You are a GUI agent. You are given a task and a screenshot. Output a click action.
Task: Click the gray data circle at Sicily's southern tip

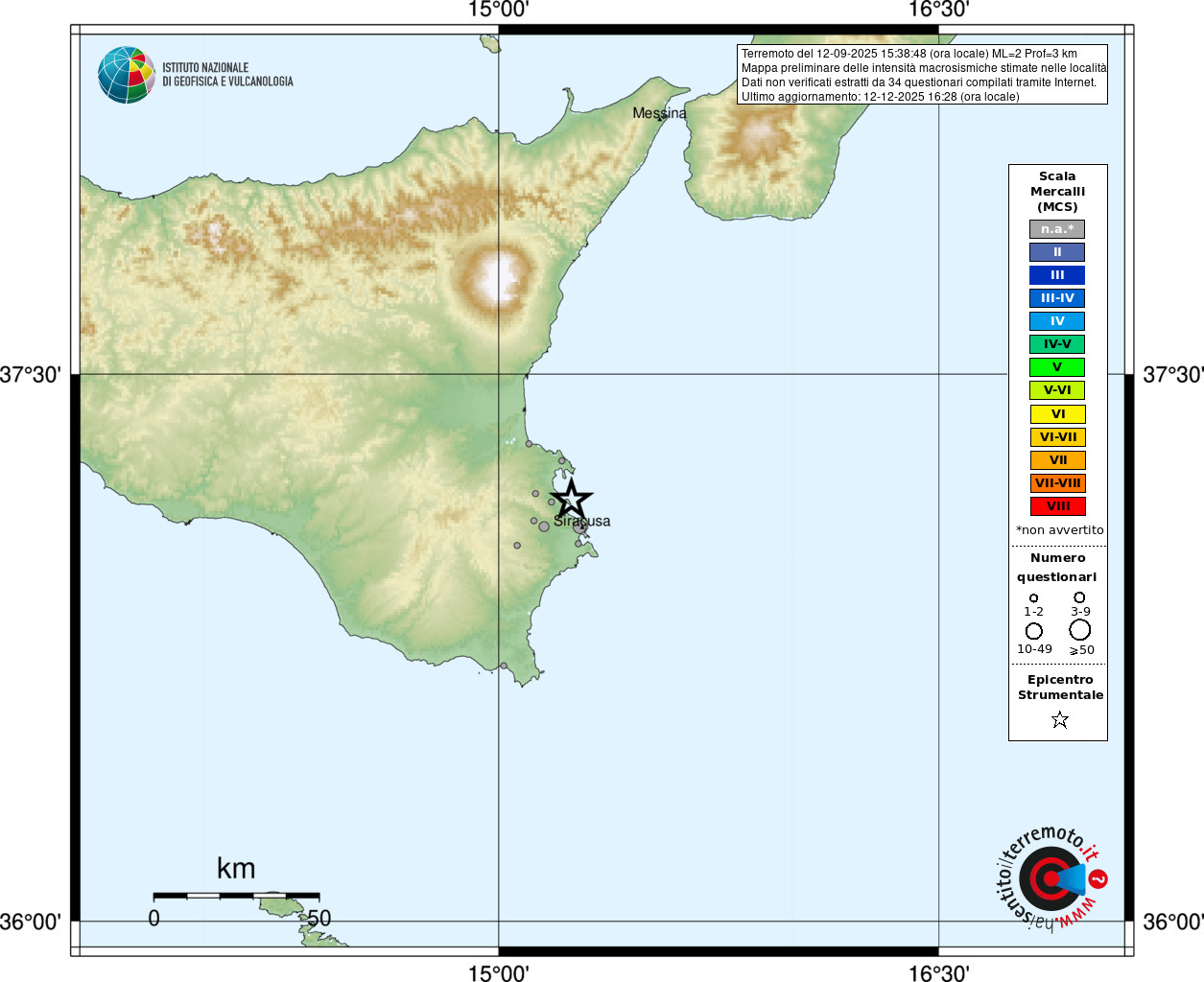(503, 666)
